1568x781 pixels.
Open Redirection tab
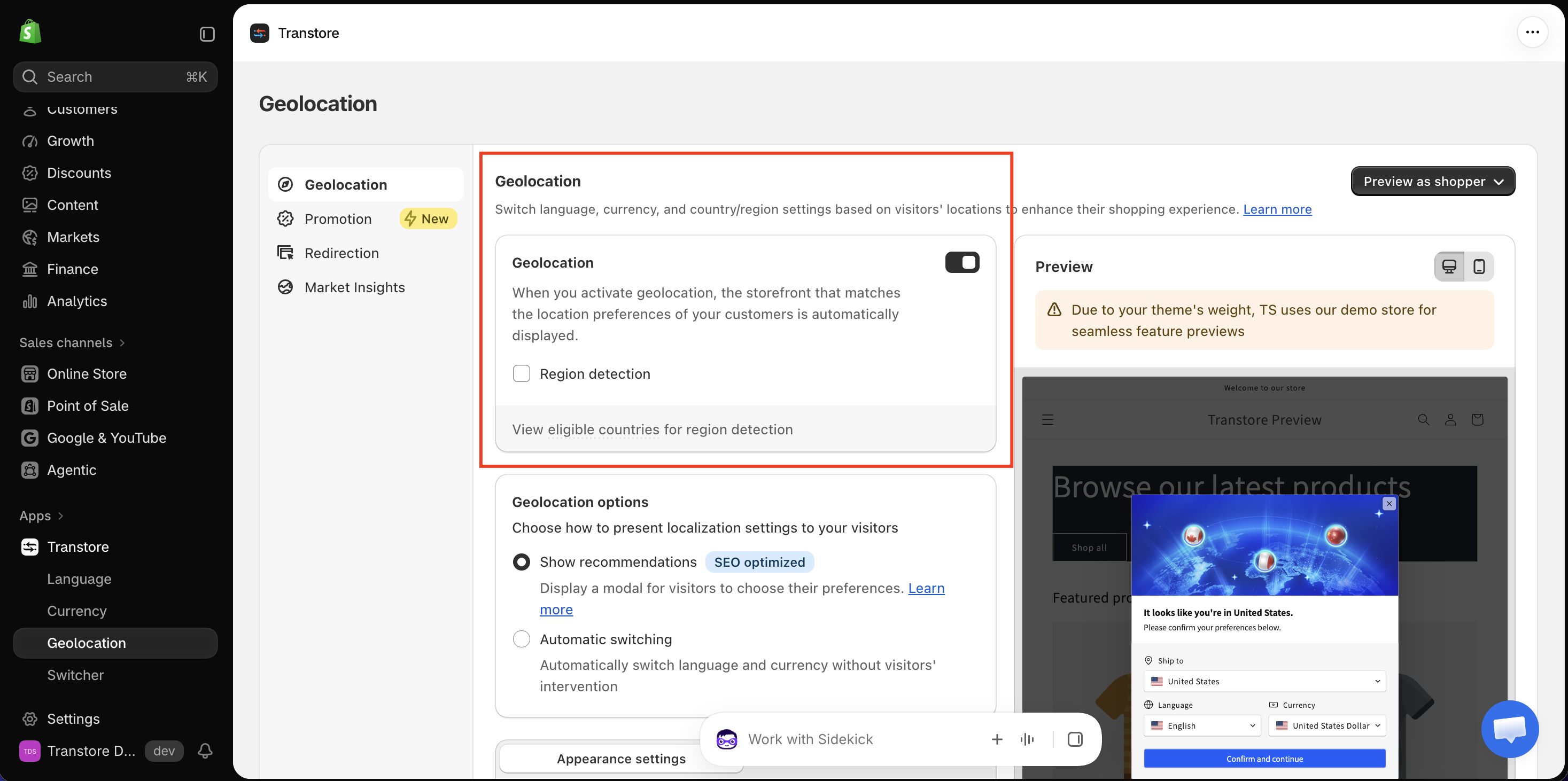(x=366, y=253)
